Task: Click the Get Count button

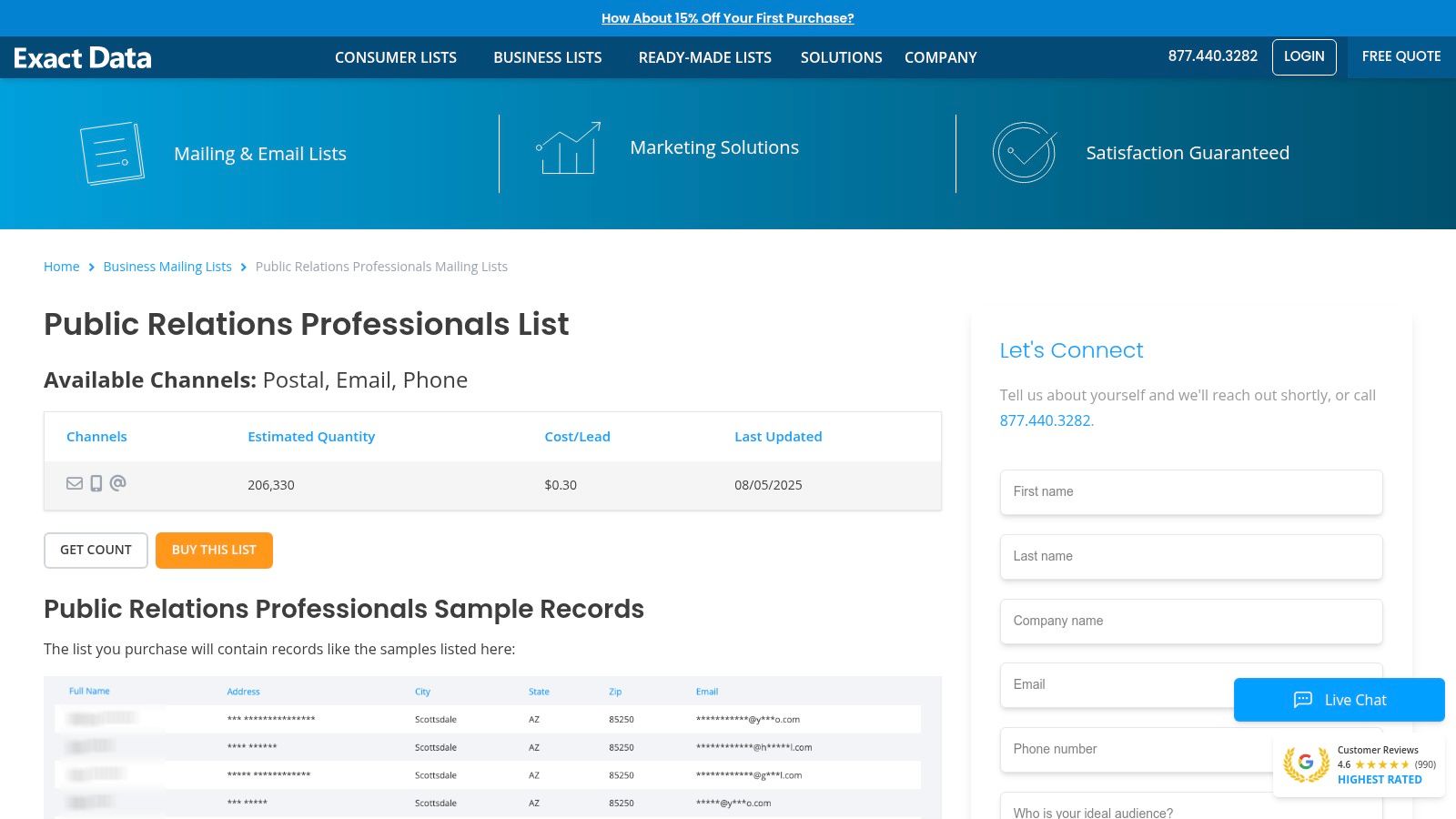Action: [96, 551]
